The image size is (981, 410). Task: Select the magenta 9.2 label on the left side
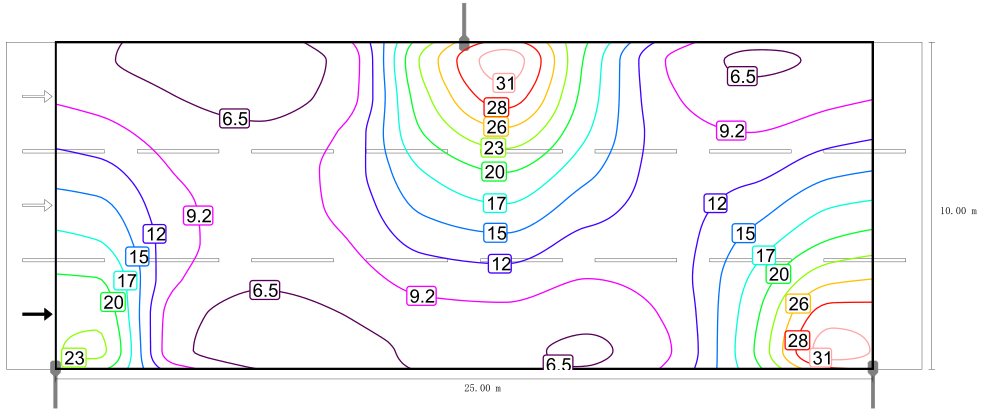[x=198, y=215]
